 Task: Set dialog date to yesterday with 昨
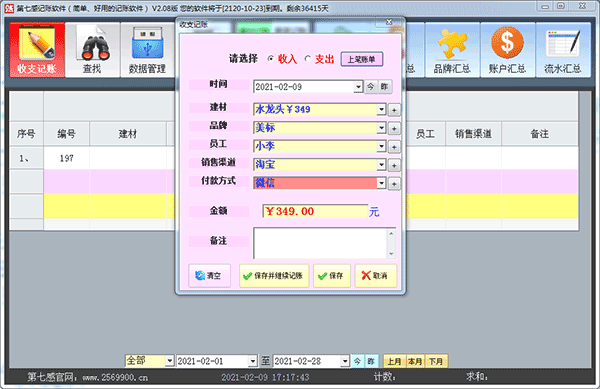(x=385, y=87)
